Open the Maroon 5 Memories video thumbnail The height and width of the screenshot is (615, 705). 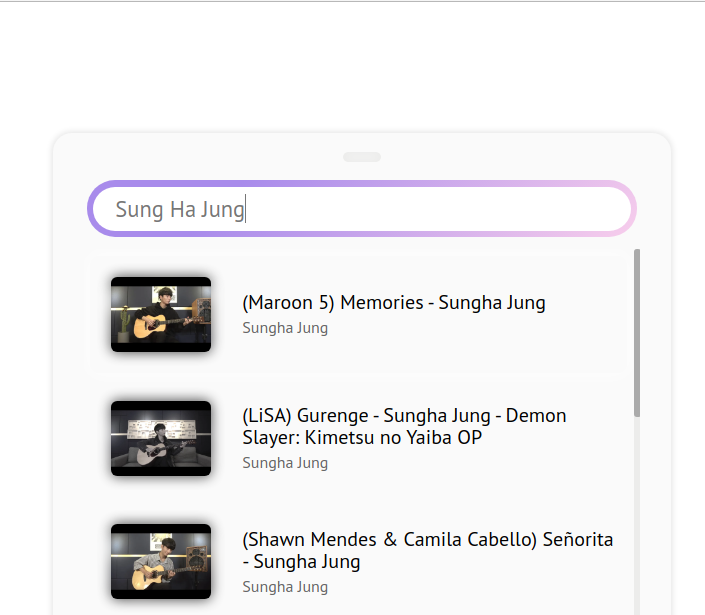point(161,314)
